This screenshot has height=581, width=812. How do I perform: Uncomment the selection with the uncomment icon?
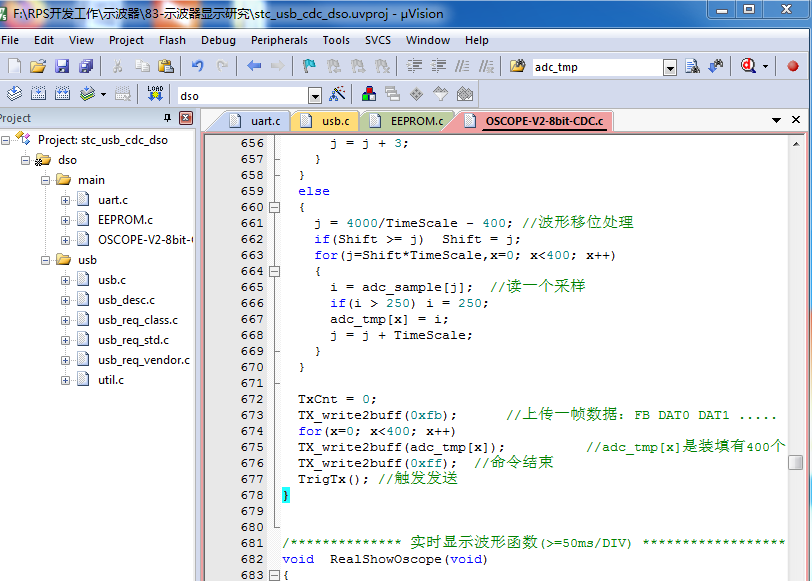486,66
